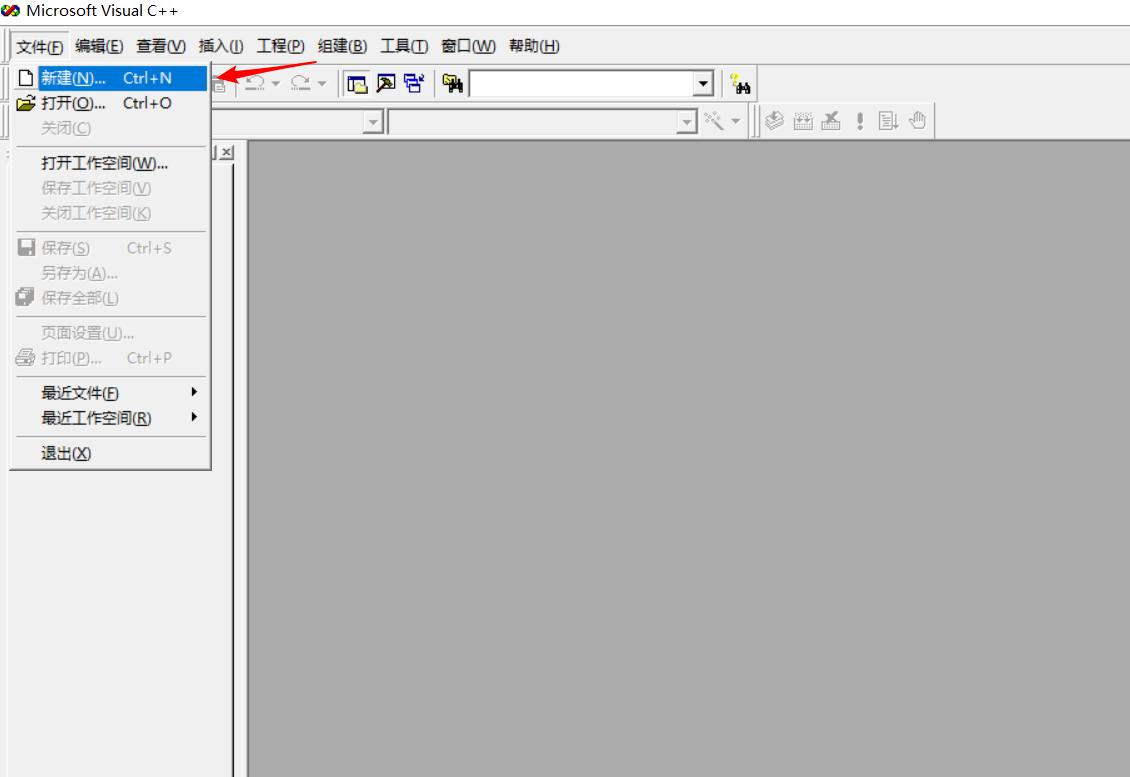Open the Window List icon
Viewport: 1130px width, 777px height.
coord(413,84)
